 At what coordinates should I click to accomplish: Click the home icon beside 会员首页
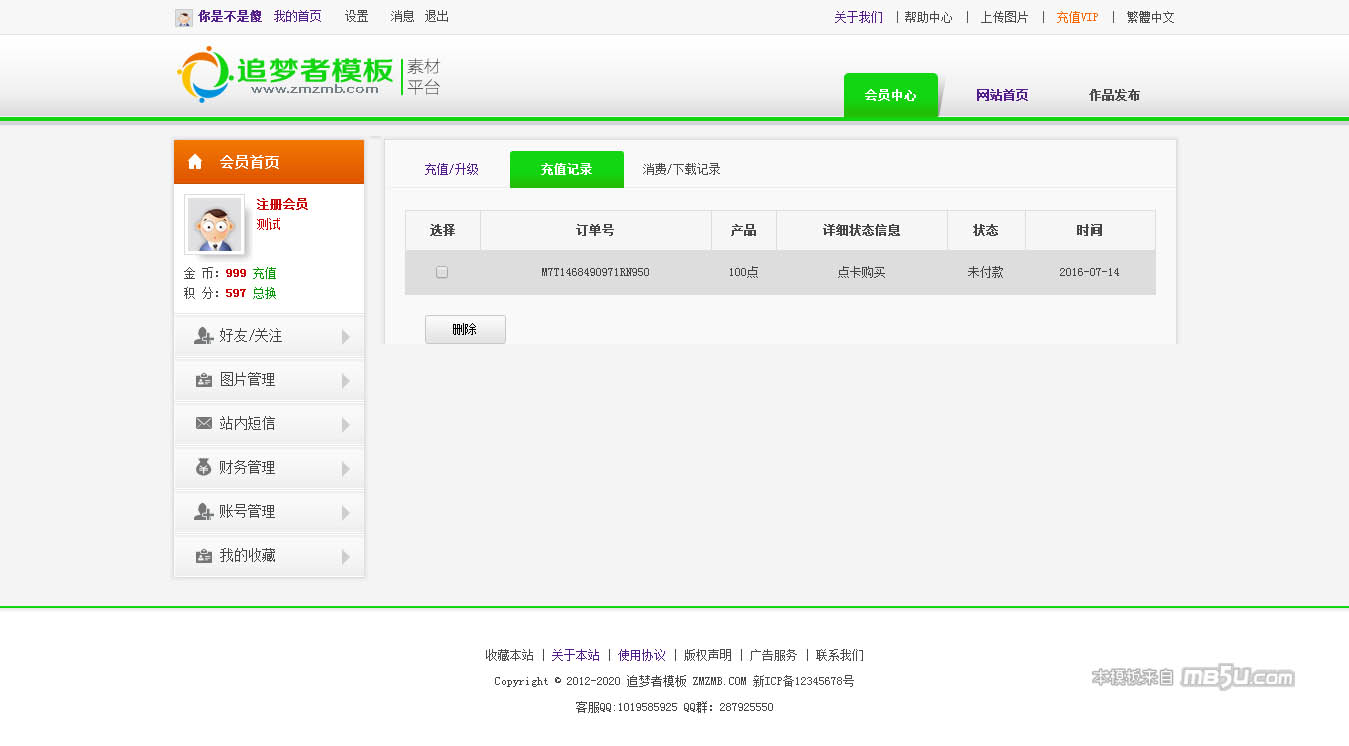[x=195, y=162]
